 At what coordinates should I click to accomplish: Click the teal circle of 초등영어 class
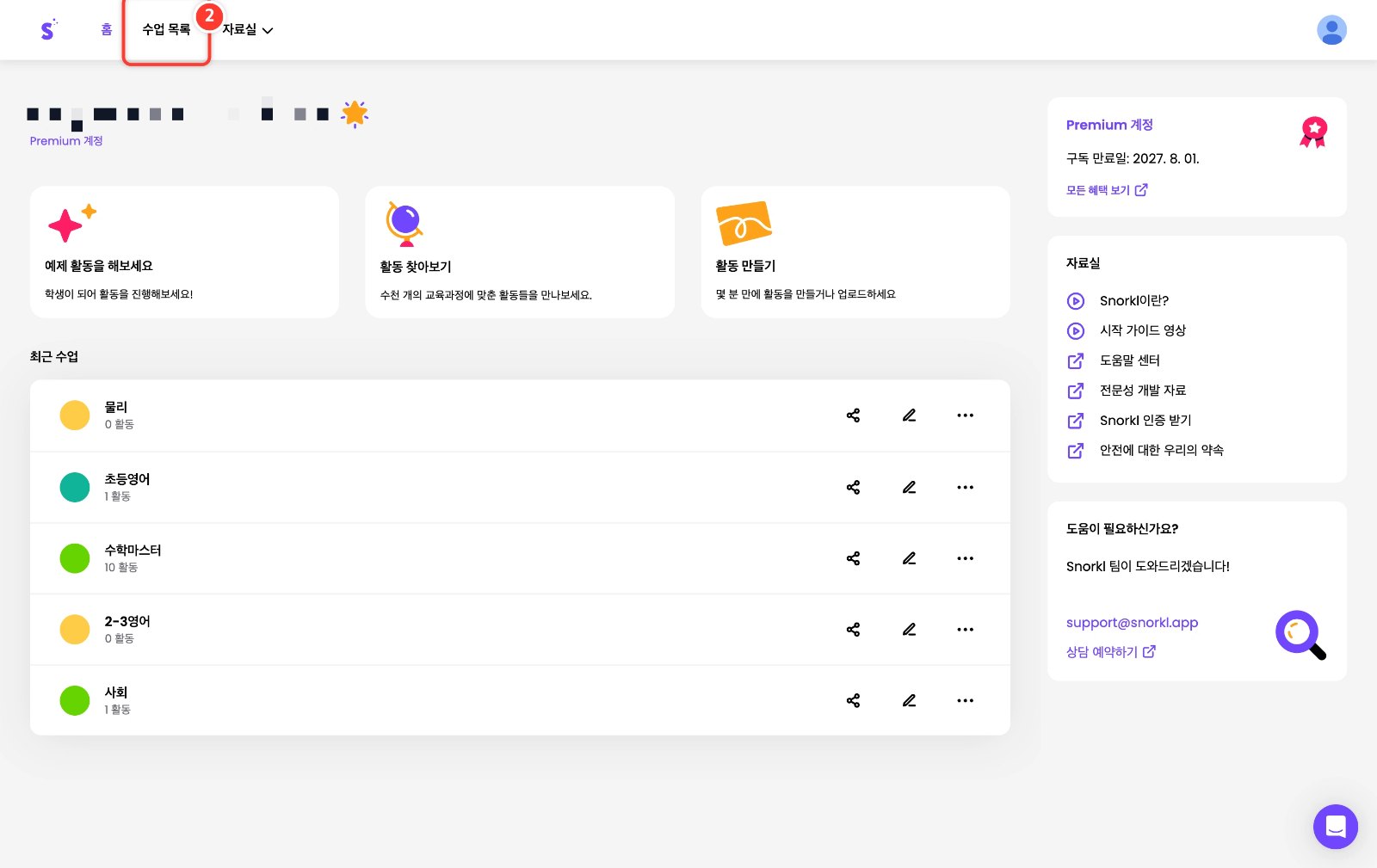point(75,488)
